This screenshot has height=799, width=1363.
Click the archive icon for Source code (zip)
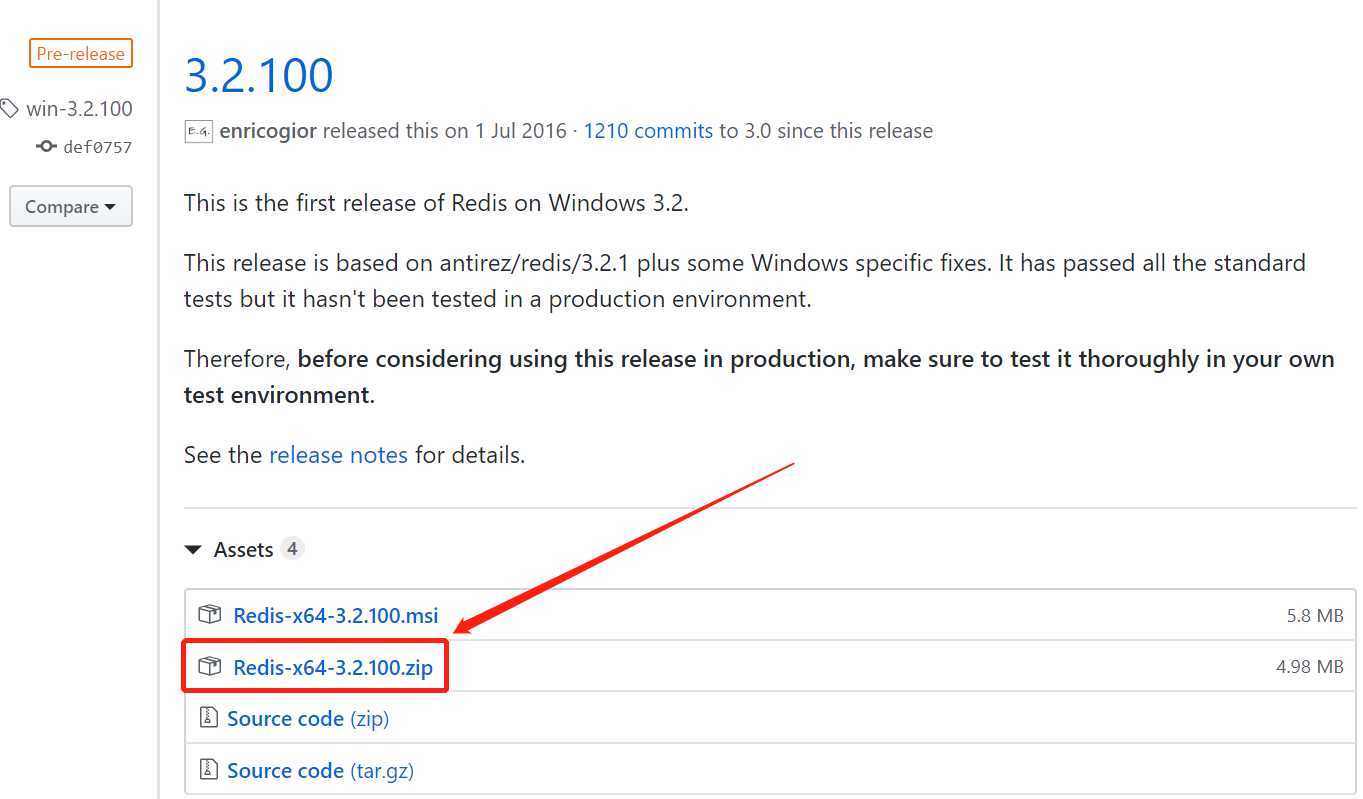coord(209,718)
